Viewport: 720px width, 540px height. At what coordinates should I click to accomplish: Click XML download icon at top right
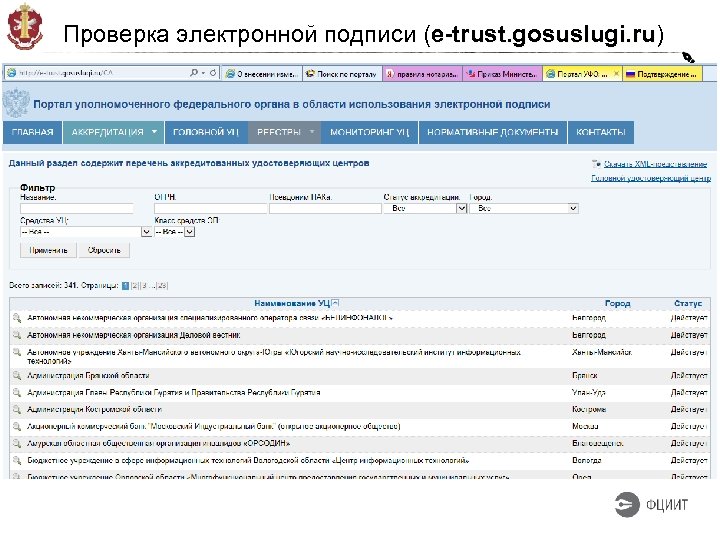click(x=596, y=163)
